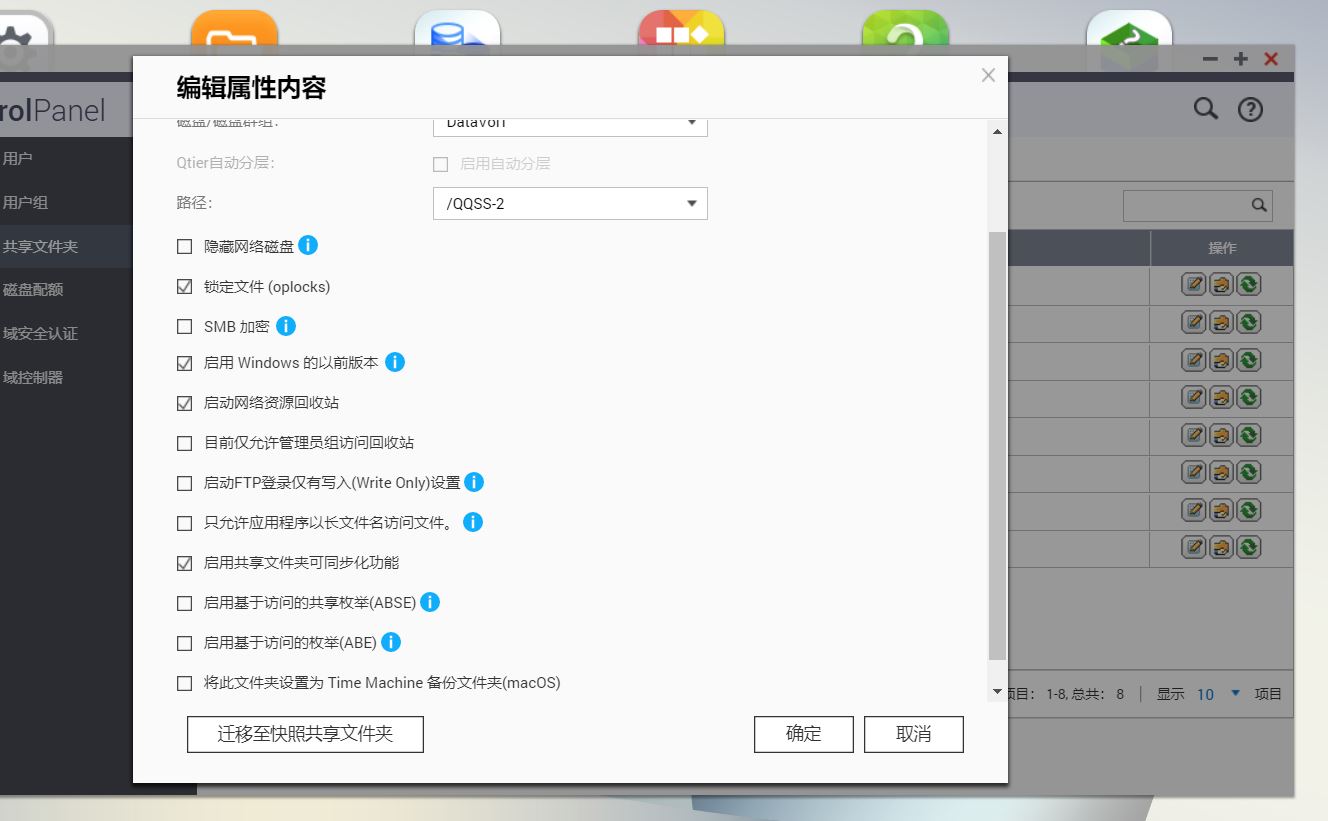Viewport: 1328px width, 821px height.
Task: Tick Time Machine 备份文件夹(macOS) checkbox
Action: point(184,683)
